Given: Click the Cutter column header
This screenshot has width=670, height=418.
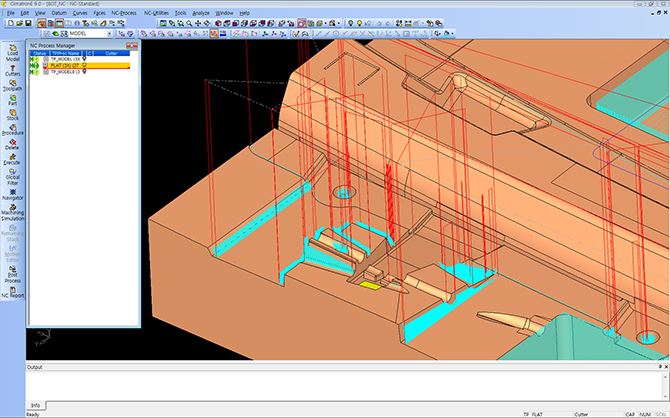Looking at the screenshot, I should [112, 52].
